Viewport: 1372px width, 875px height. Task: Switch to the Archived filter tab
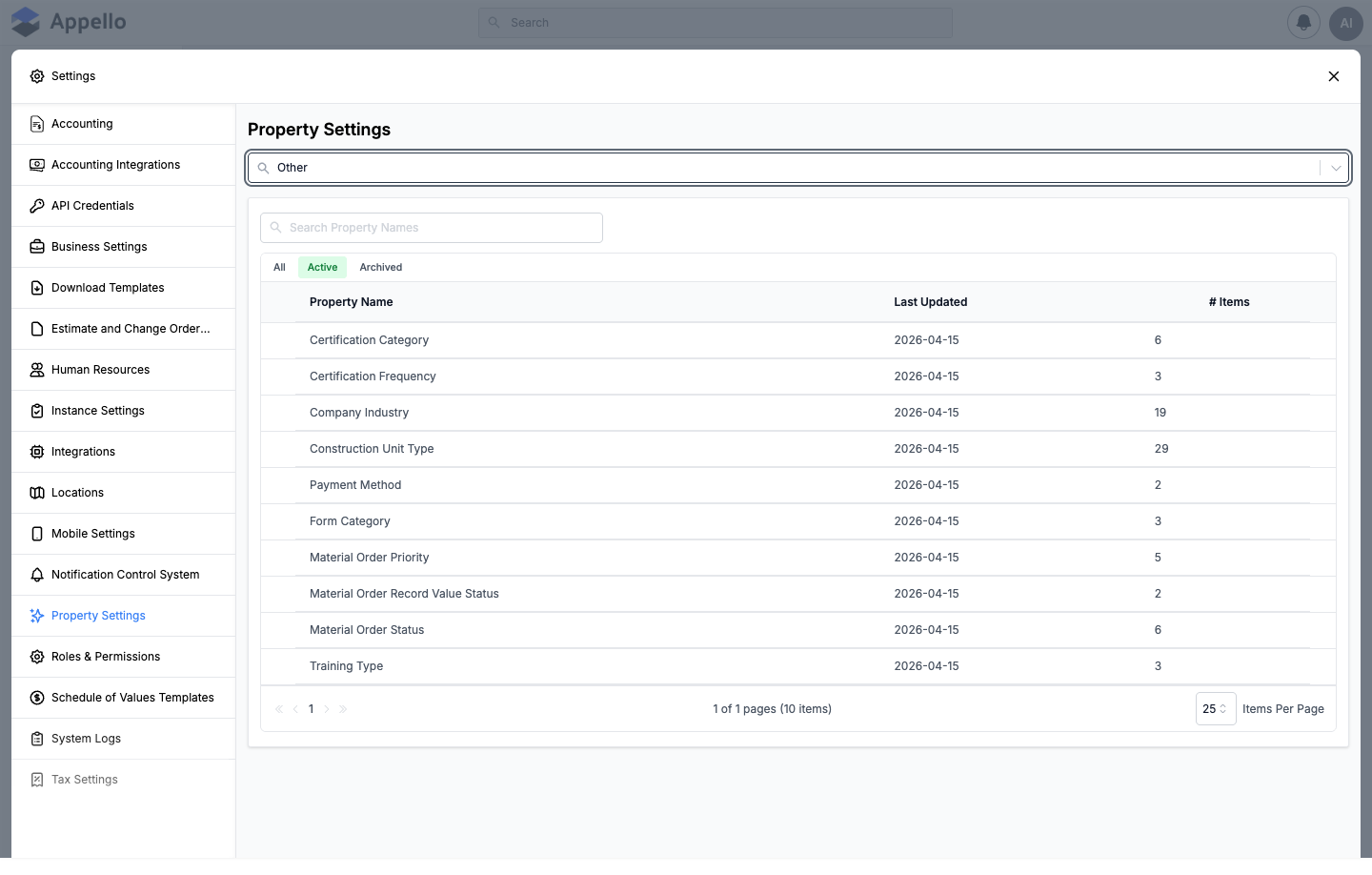(380, 268)
